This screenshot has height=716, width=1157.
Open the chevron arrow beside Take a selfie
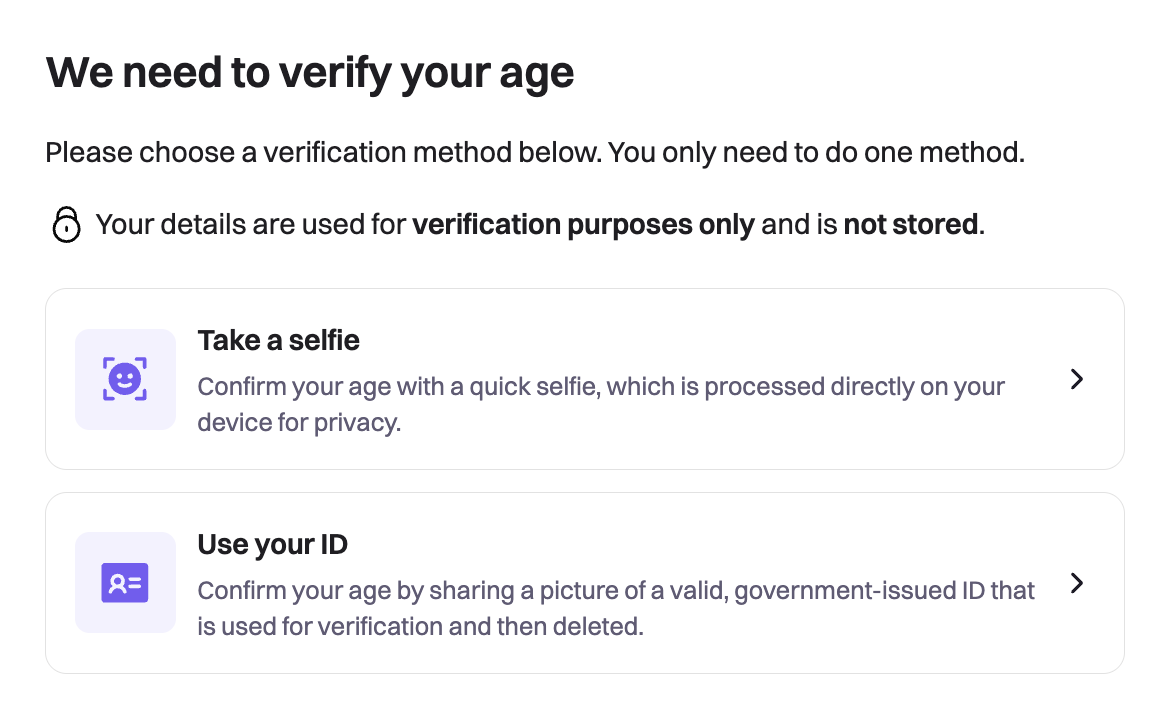click(1076, 379)
